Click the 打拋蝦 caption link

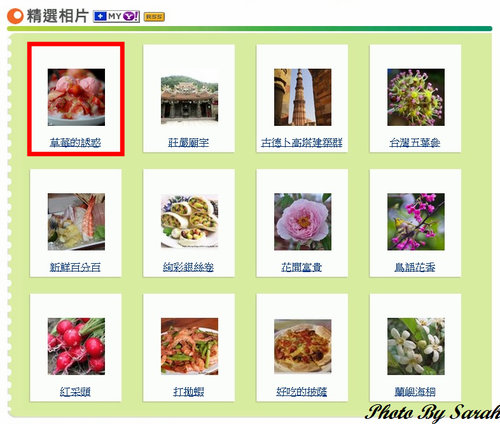coord(189,392)
